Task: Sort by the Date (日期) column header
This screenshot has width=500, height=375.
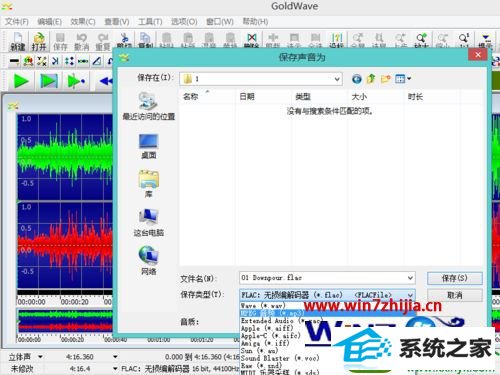Action: [247, 97]
